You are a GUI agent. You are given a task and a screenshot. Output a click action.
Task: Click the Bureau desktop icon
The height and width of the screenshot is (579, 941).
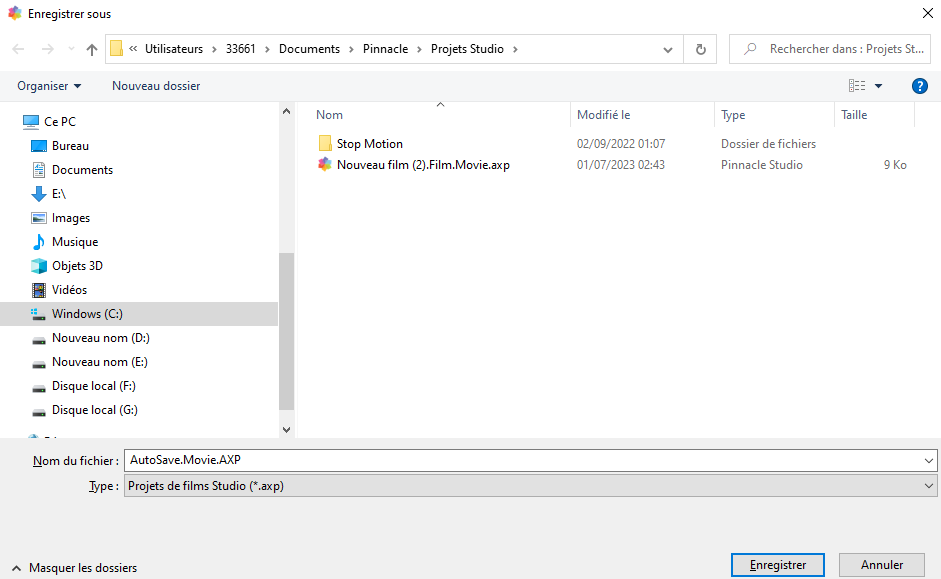[38, 146]
